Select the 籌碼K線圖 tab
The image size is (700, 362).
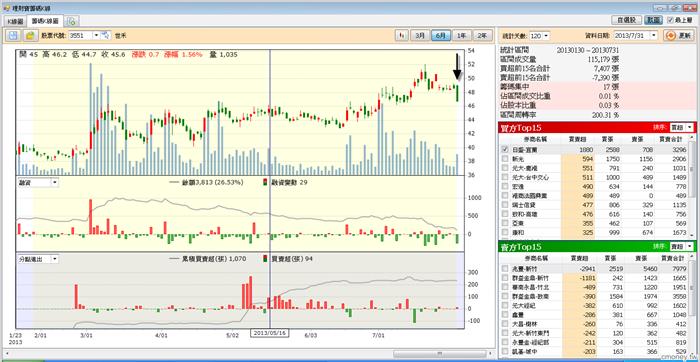point(45,21)
